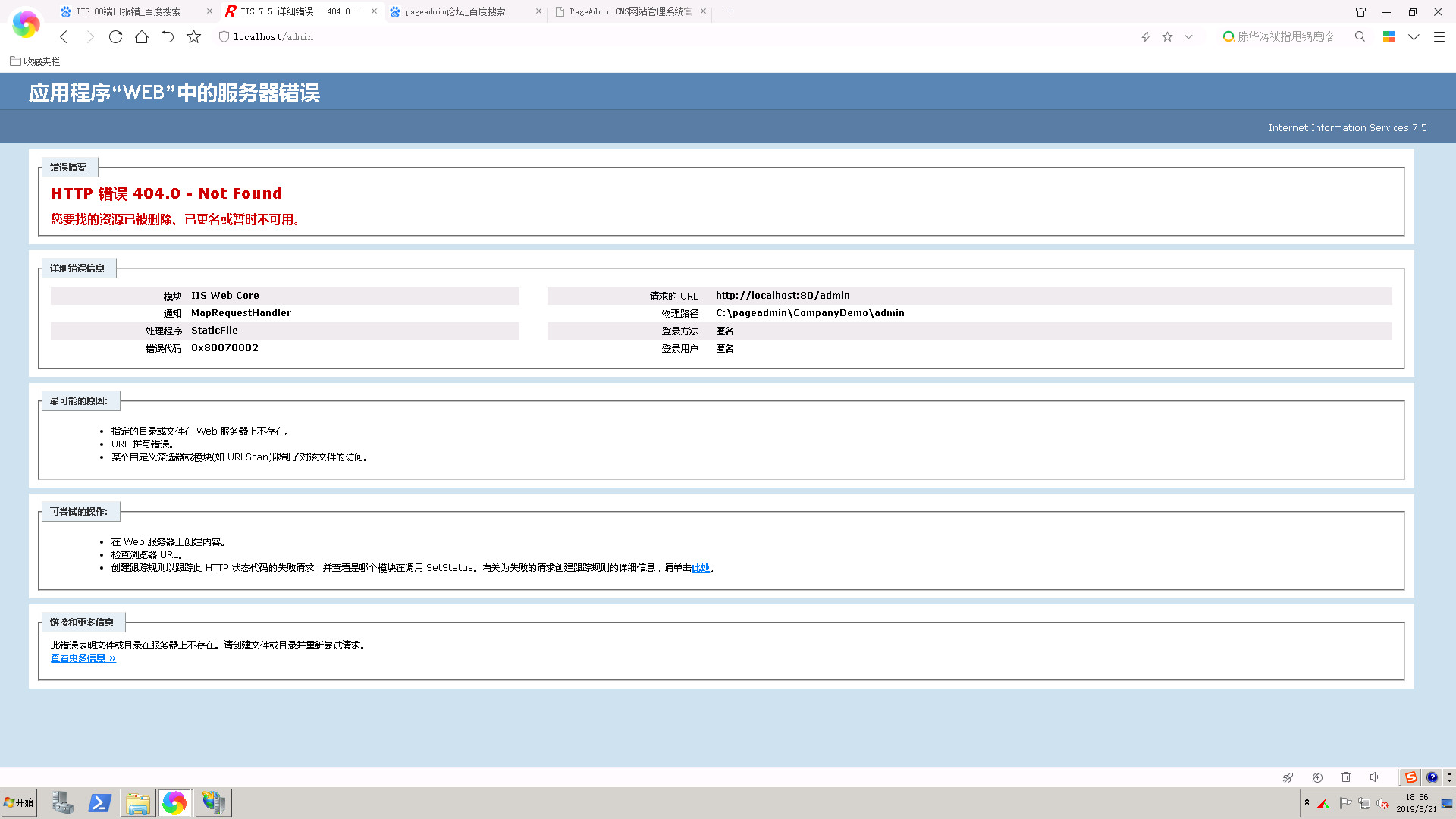Click the 'HTTP 错误 404.0 - Not Found' heading
The height and width of the screenshot is (819, 1456).
(x=166, y=193)
